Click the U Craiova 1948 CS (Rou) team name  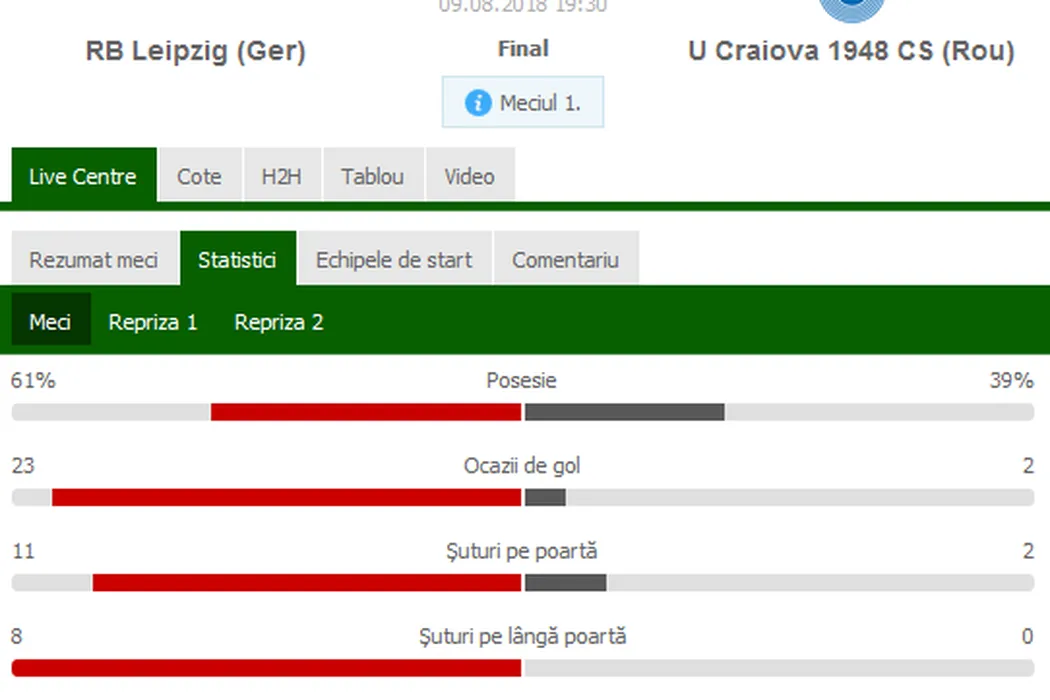coord(851,51)
